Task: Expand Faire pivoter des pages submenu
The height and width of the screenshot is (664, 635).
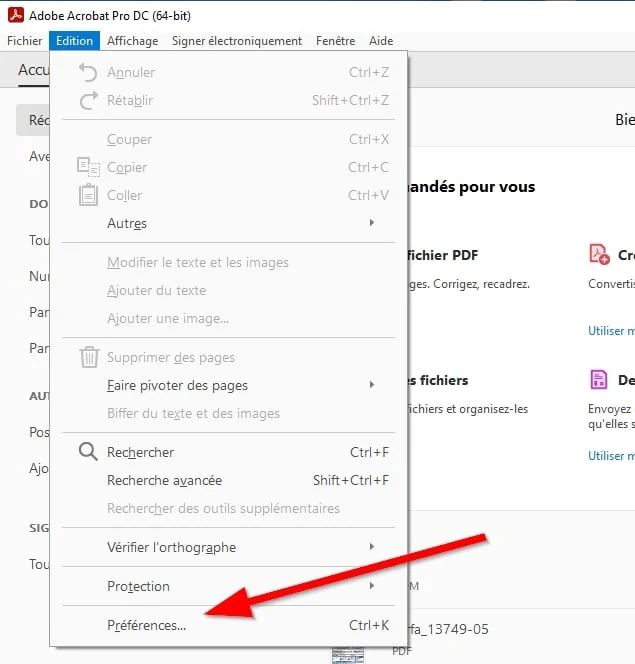Action: [x=372, y=385]
